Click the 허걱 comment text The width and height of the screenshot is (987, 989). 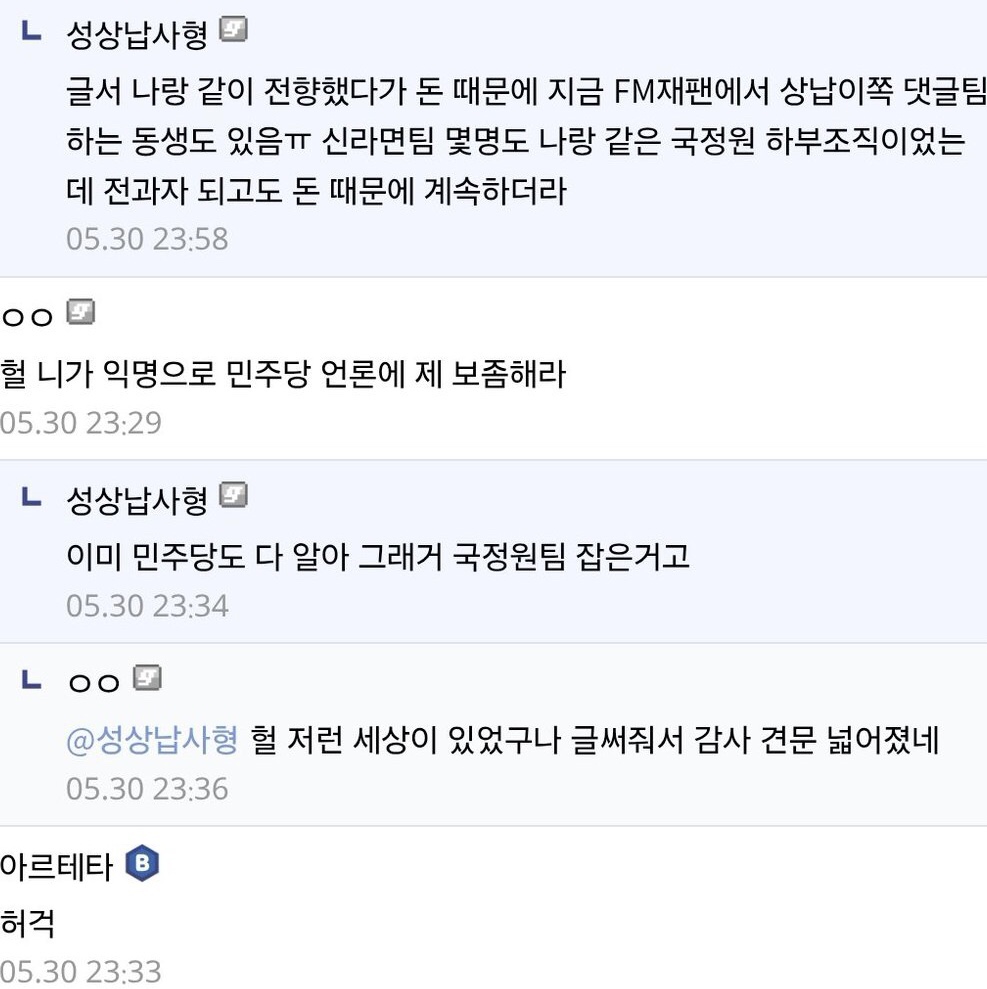click(x=28, y=924)
